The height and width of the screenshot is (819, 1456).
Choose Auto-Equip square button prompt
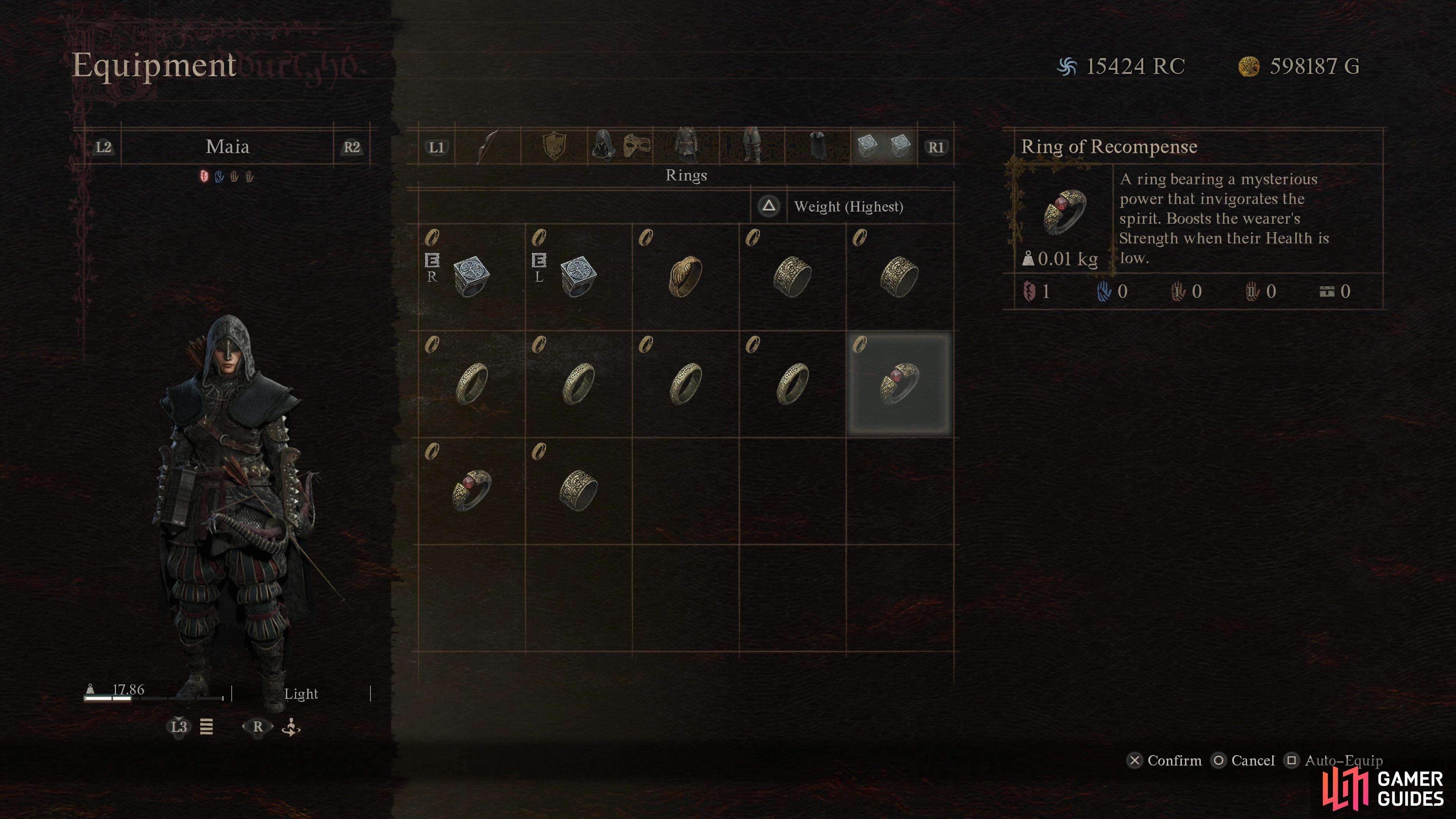pos(1334,761)
